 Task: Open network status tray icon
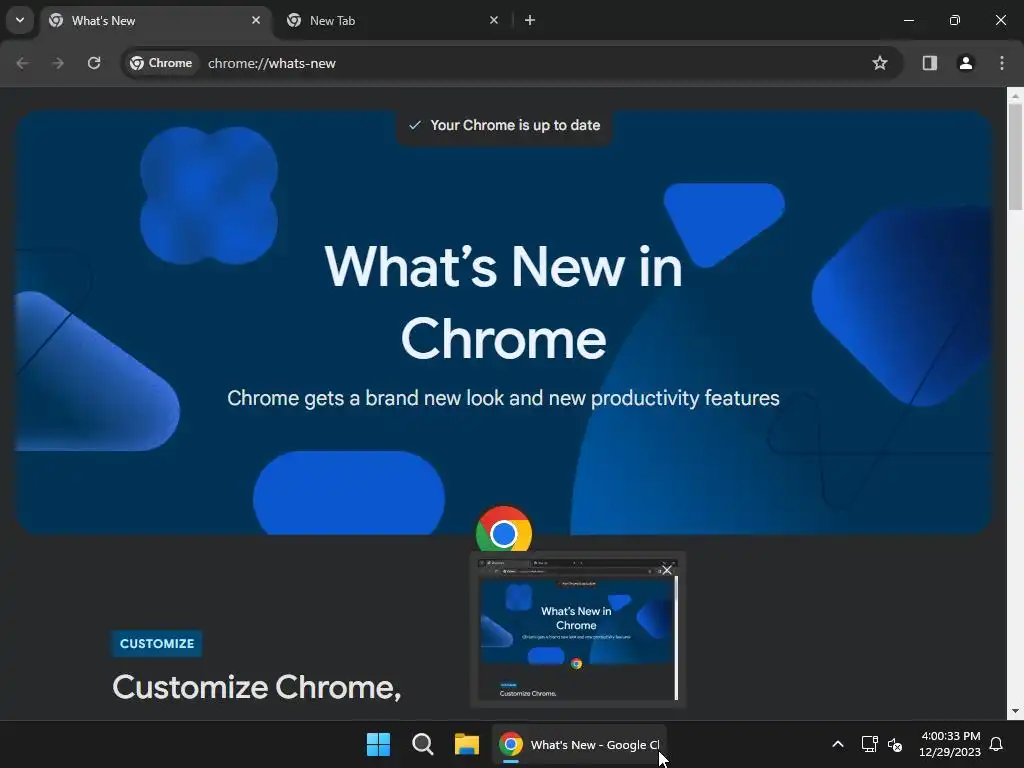coord(869,744)
